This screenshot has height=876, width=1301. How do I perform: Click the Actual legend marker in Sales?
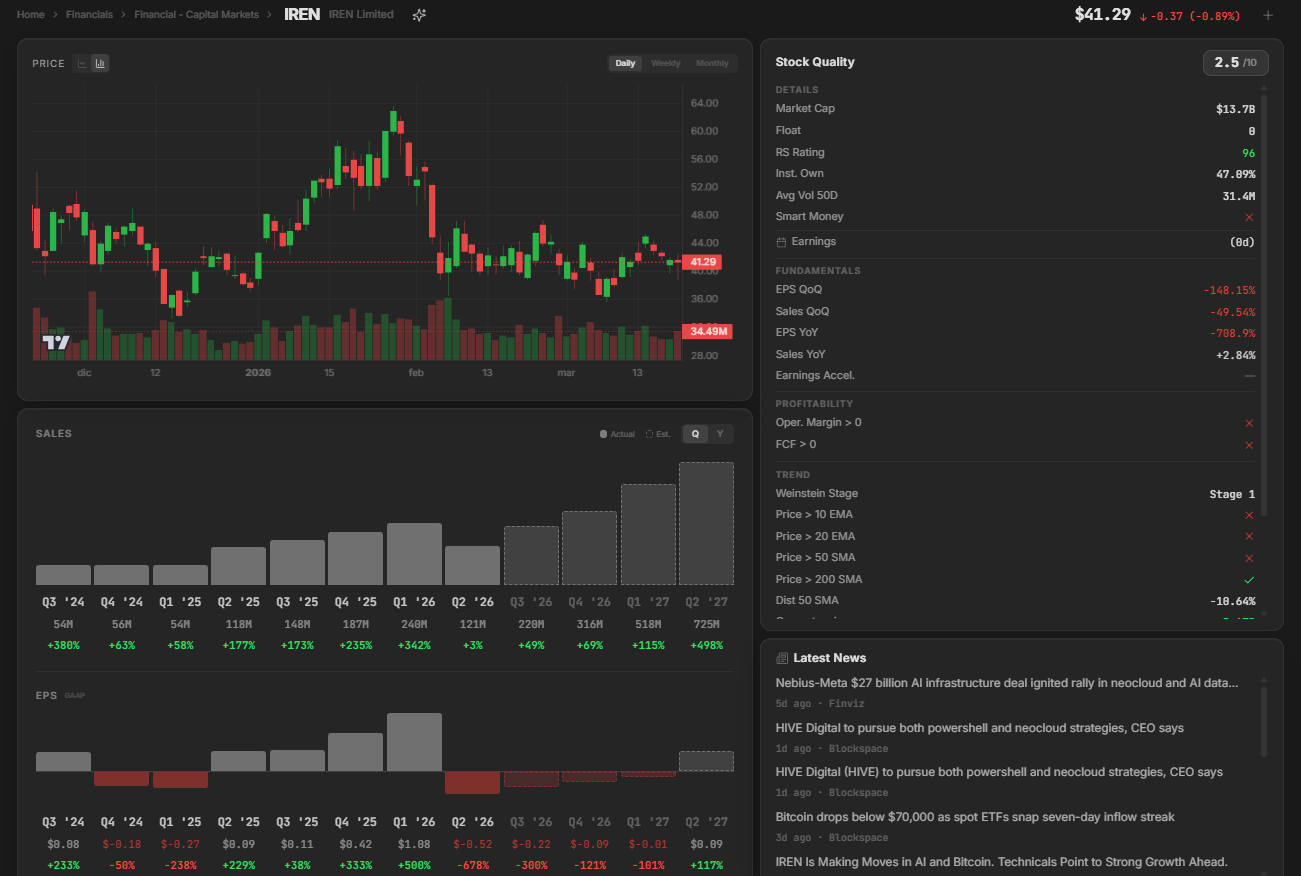click(603, 434)
